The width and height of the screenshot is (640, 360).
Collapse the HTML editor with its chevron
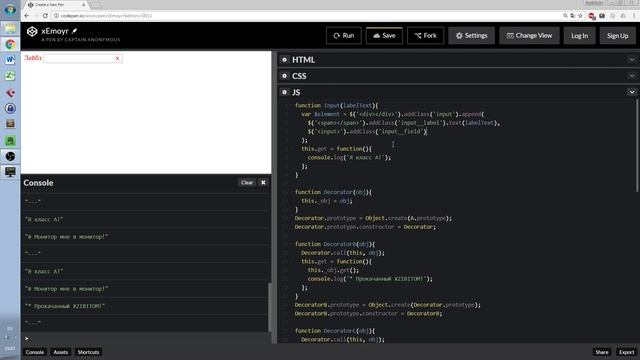[632, 60]
